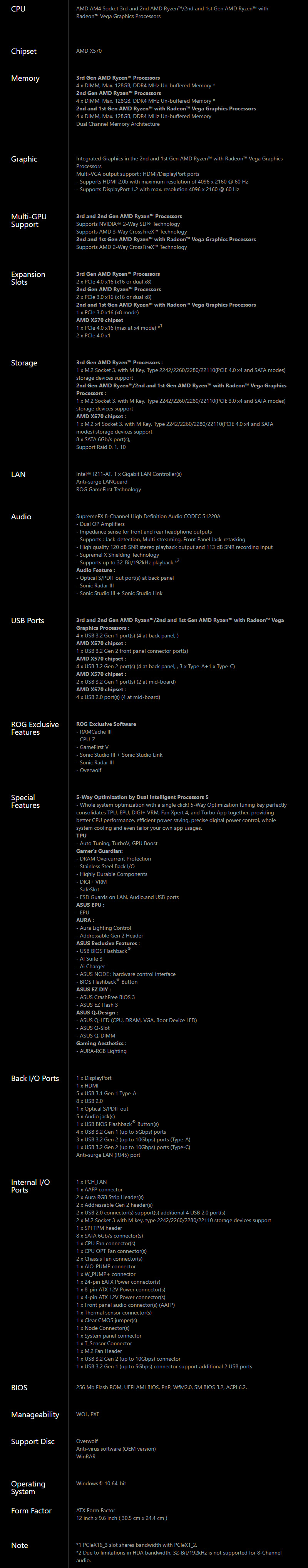The height and width of the screenshot is (1568, 308).
Task: Click the Overwolf item under ROG Exclusive Software
Action: [90, 770]
